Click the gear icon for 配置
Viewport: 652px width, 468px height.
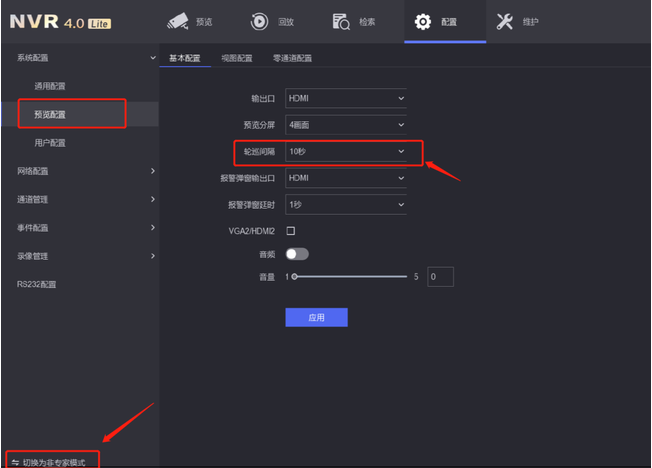pos(423,21)
